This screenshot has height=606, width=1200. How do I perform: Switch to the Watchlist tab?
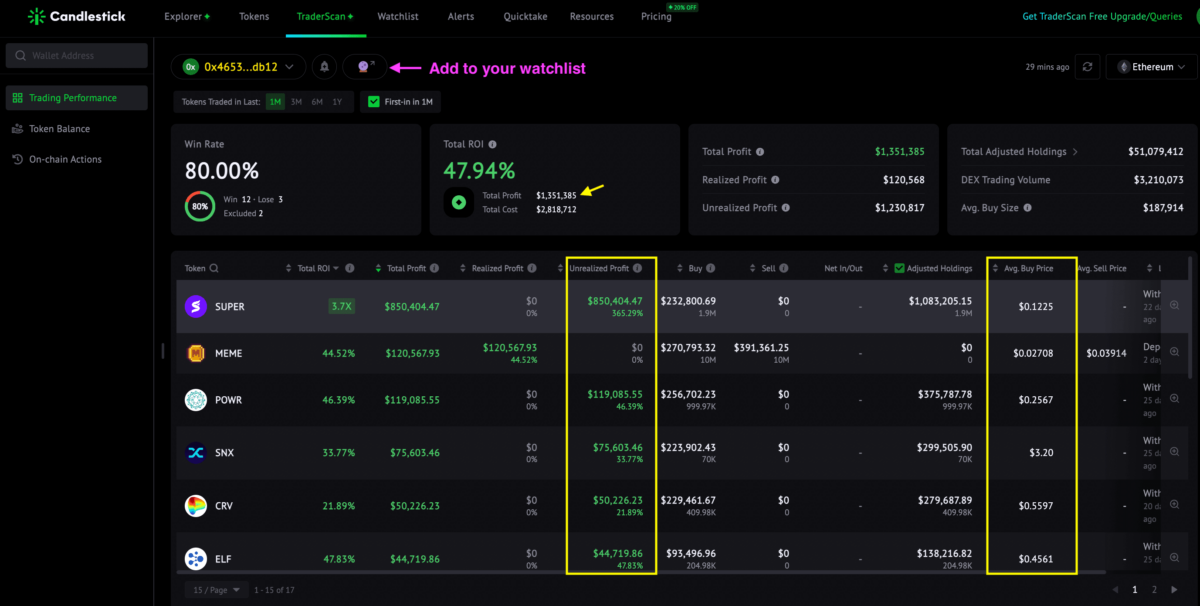point(398,17)
